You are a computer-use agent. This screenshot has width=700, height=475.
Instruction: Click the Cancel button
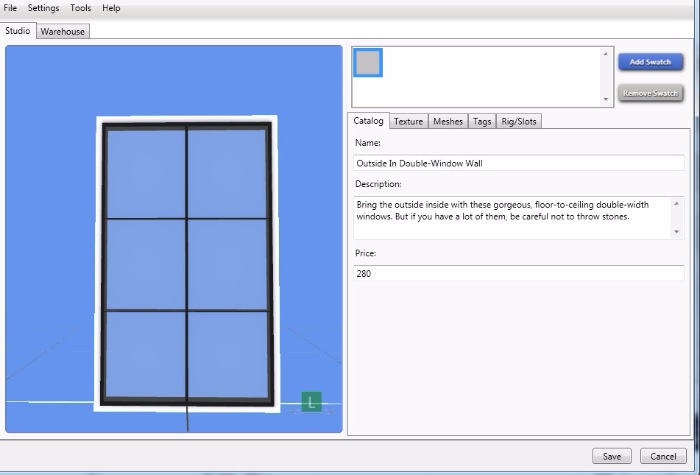663,456
